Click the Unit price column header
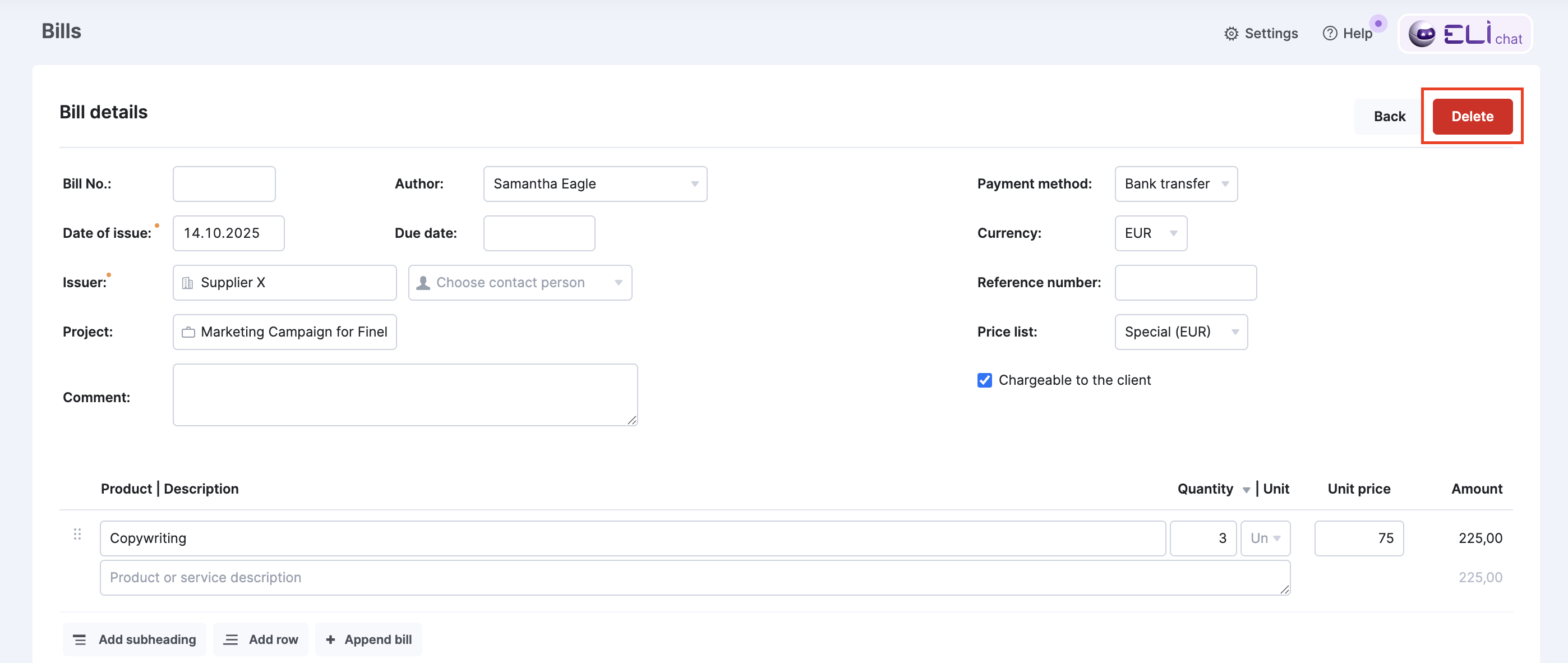The height and width of the screenshot is (663, 1568). point(1359,489)
